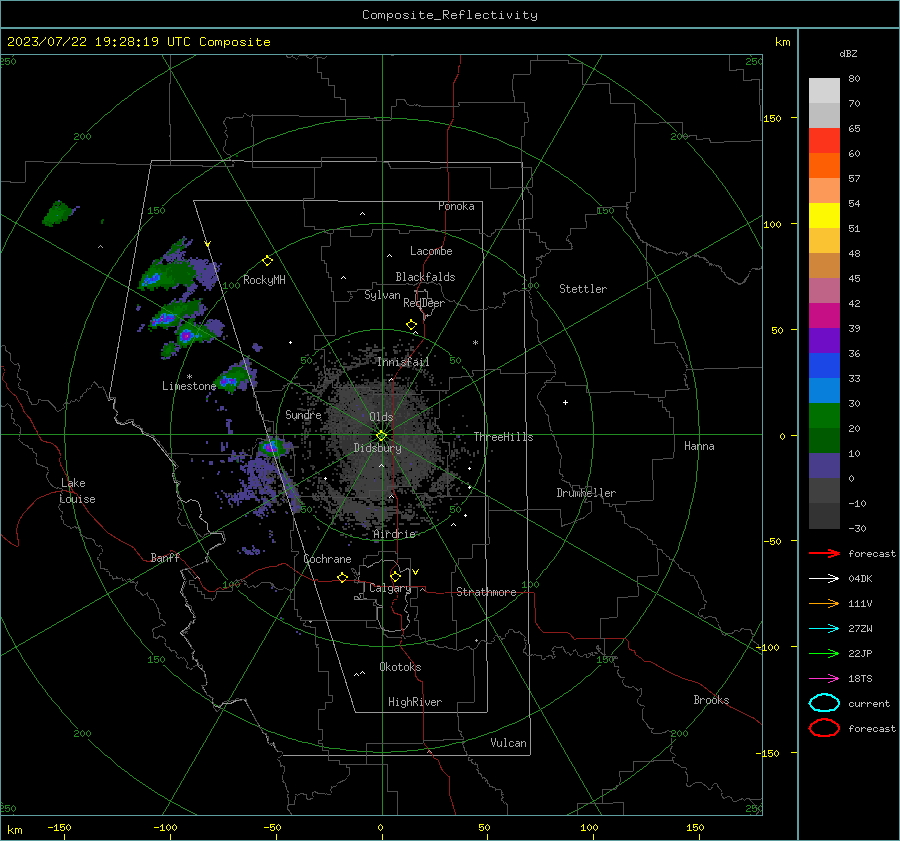This screenshot has width=900, height=841.
Task: Click the green 22JP arrow symbol
Action: (824, 653)
